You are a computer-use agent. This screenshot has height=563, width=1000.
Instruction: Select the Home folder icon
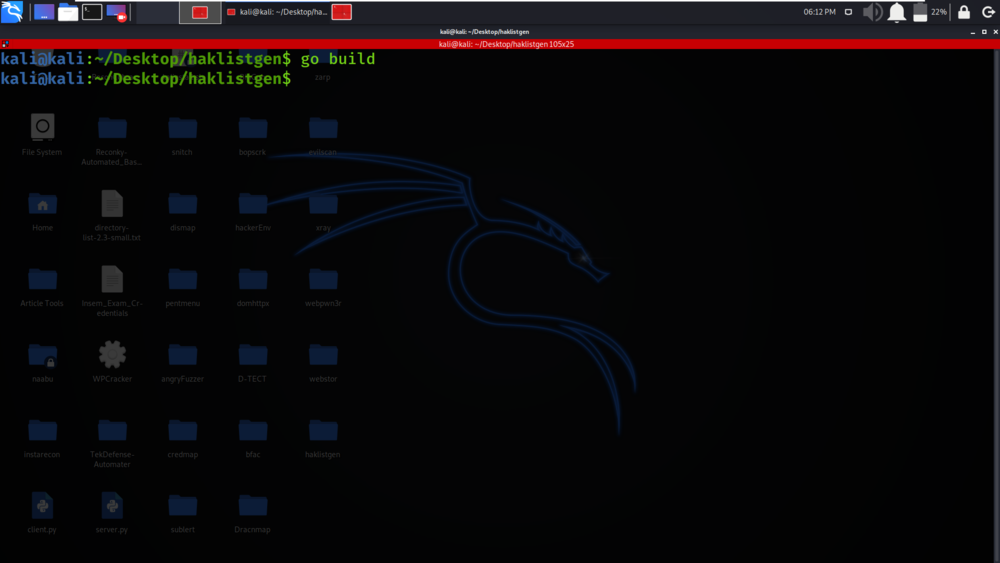coord(42,212)
